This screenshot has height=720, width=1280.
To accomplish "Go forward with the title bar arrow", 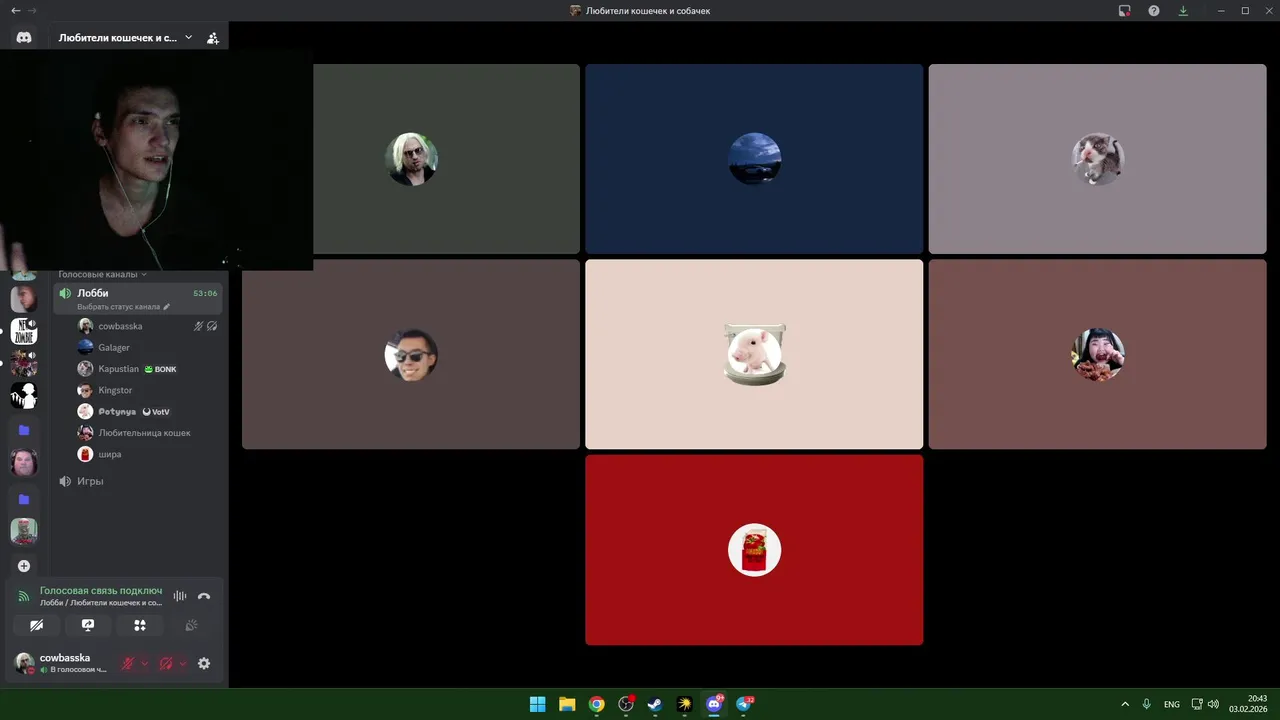I will click(33, 11).
